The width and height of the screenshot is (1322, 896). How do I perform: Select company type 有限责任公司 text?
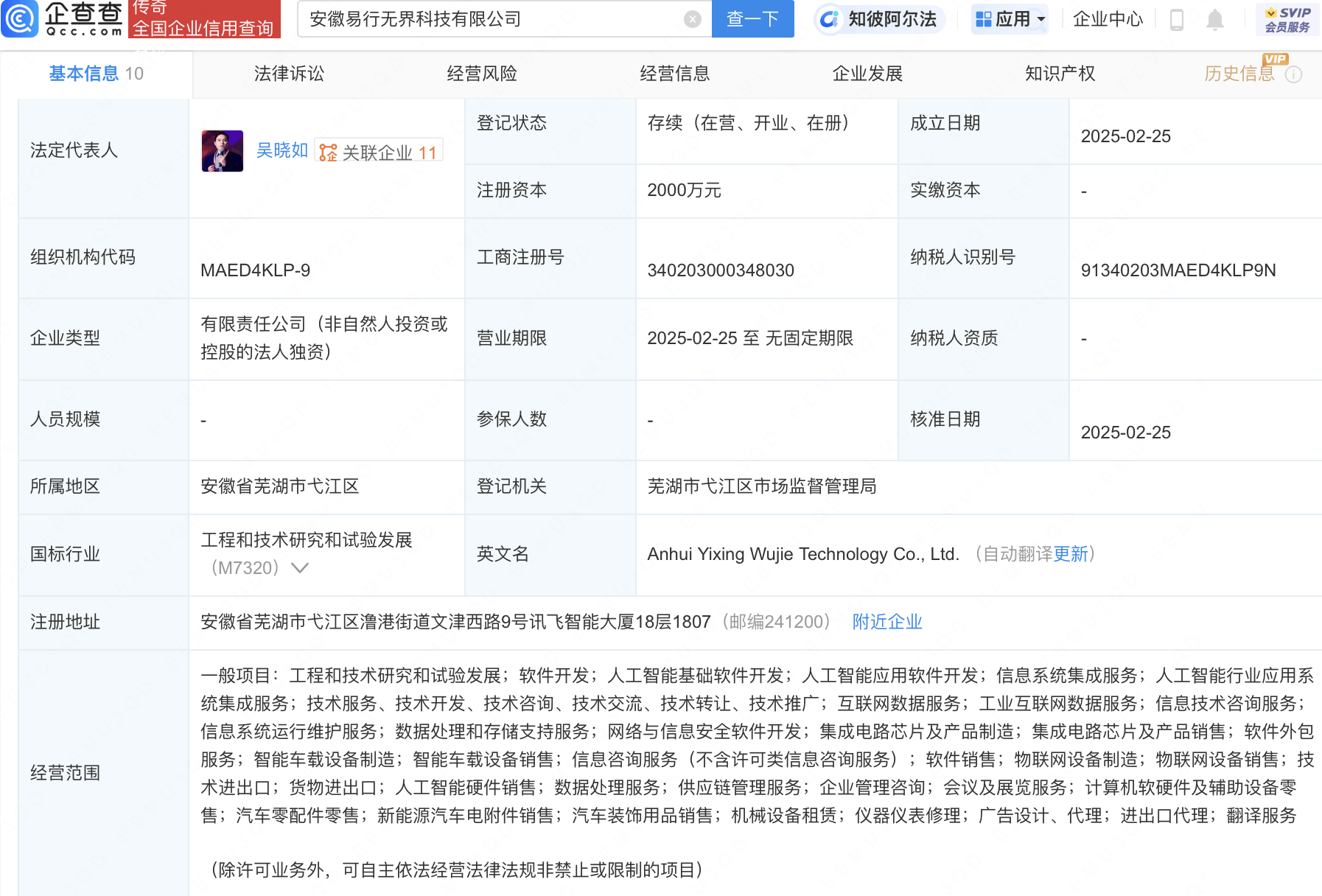click(x=324, y=338)
